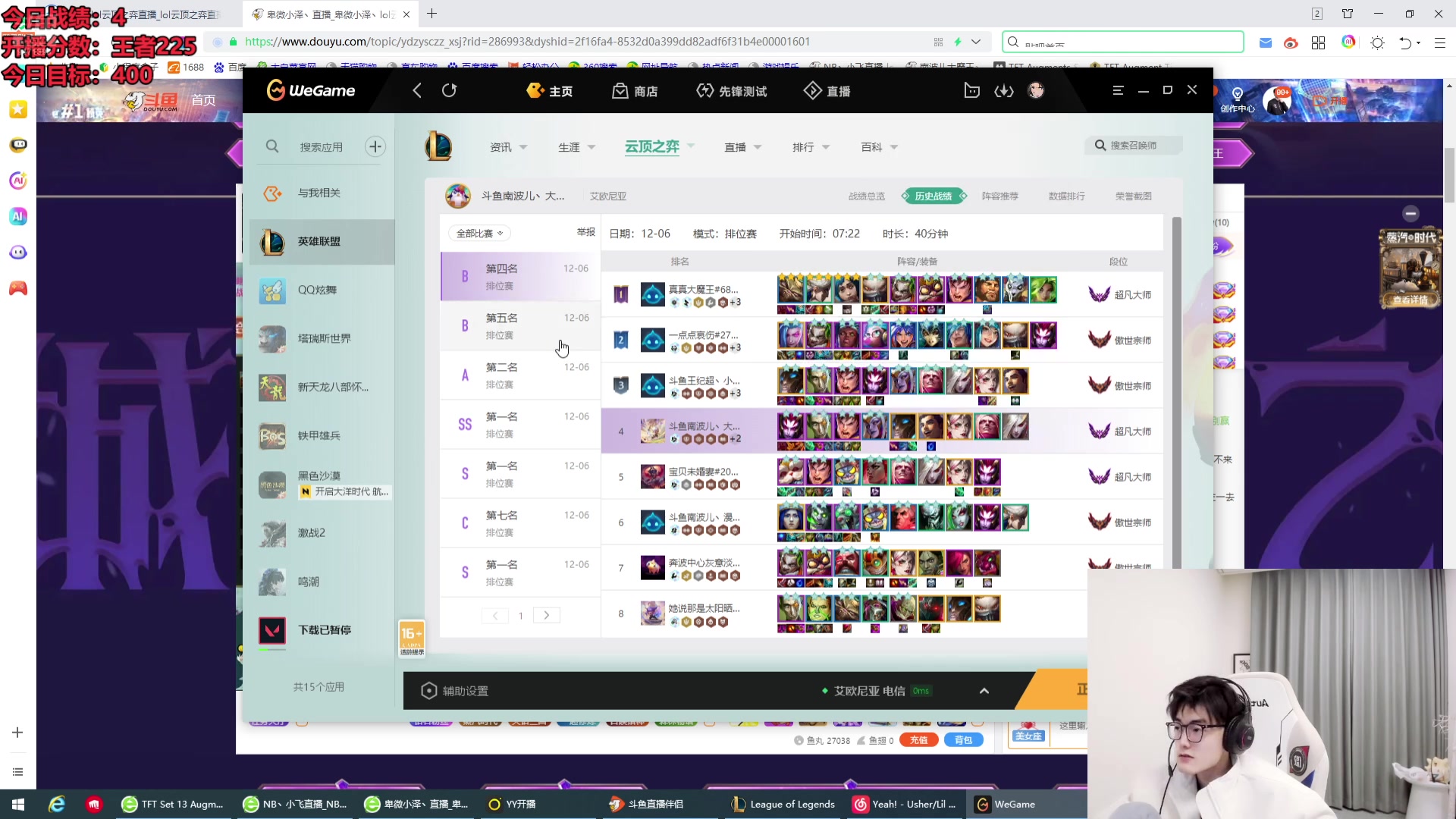Open the WeGame download manager icon

[x=1004, y=91]
